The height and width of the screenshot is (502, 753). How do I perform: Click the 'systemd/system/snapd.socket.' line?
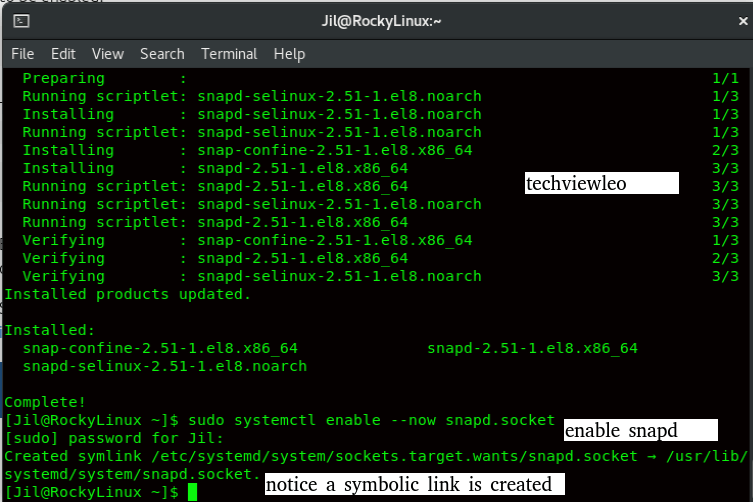[x=133, y=474]
